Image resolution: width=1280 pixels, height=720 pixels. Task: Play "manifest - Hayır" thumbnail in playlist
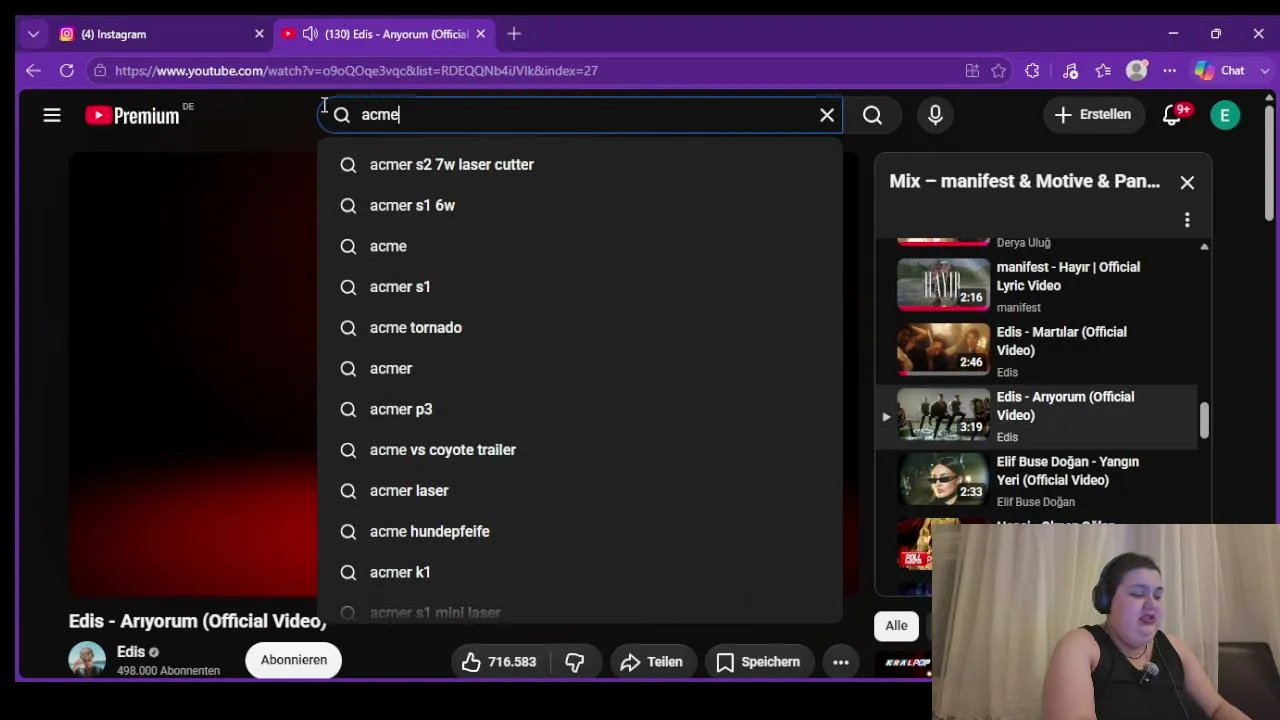[943, 285]
